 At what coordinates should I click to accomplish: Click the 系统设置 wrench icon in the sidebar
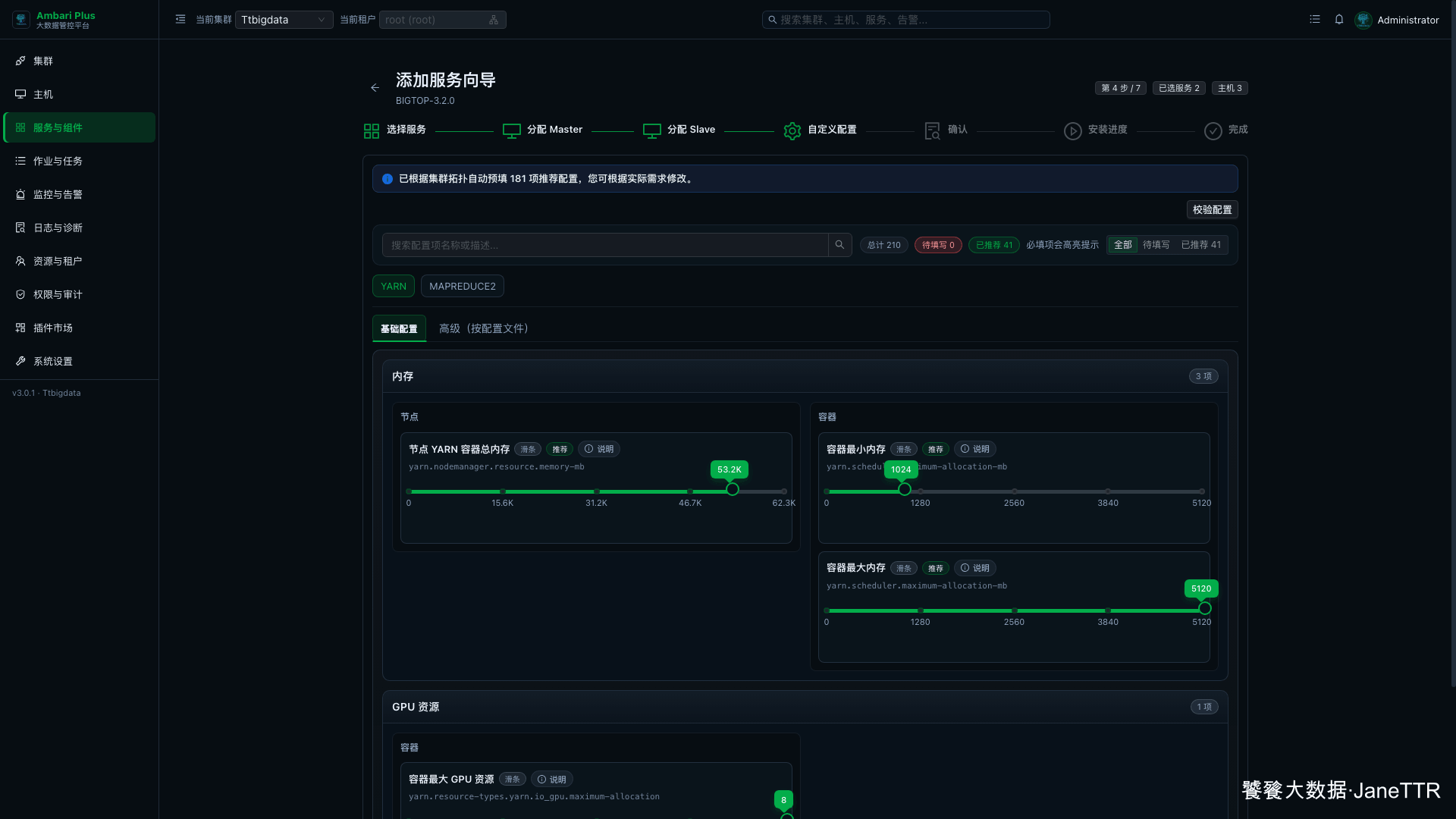[x=20, y=361]
